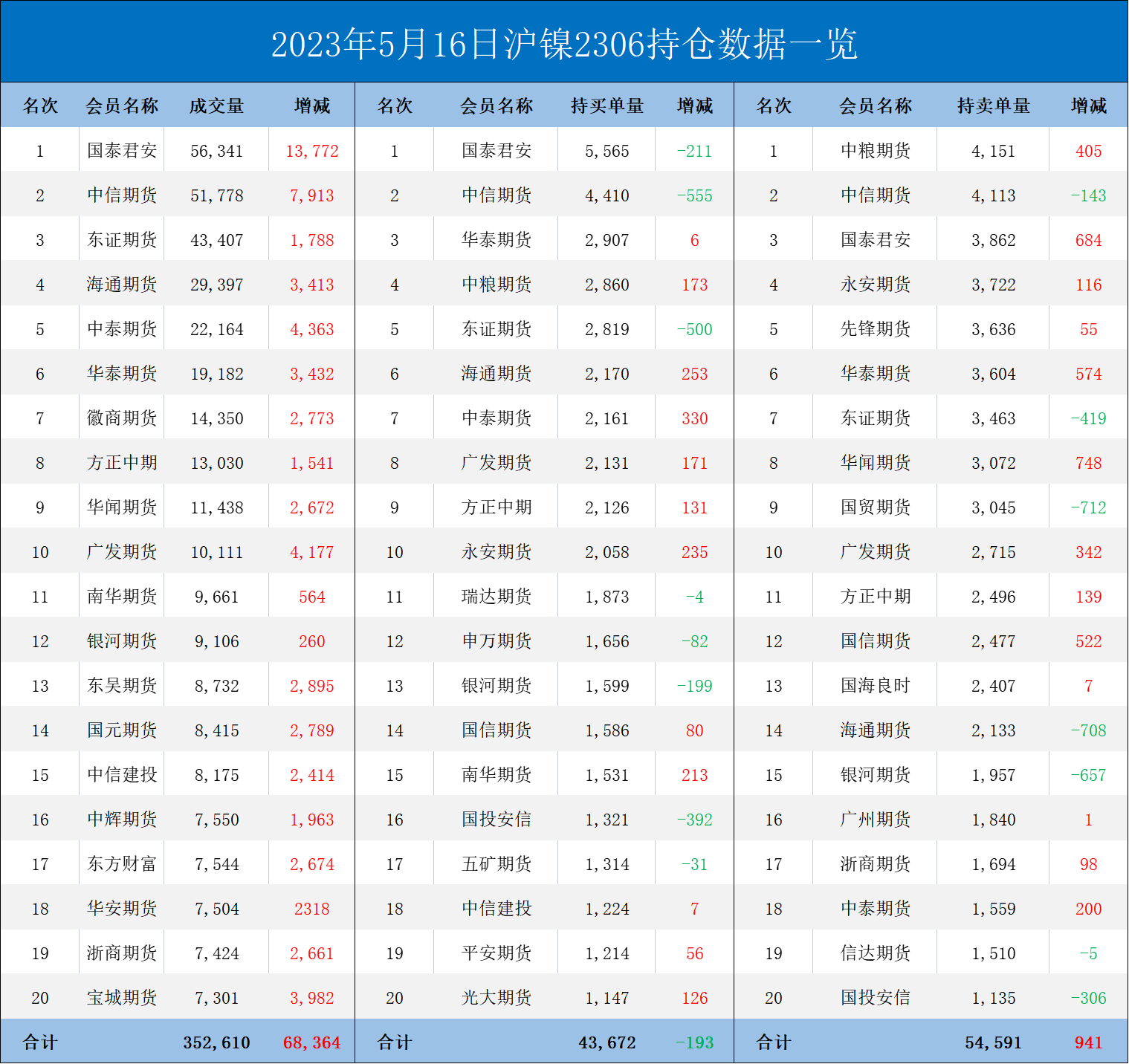Click the long change value 330

695,418
